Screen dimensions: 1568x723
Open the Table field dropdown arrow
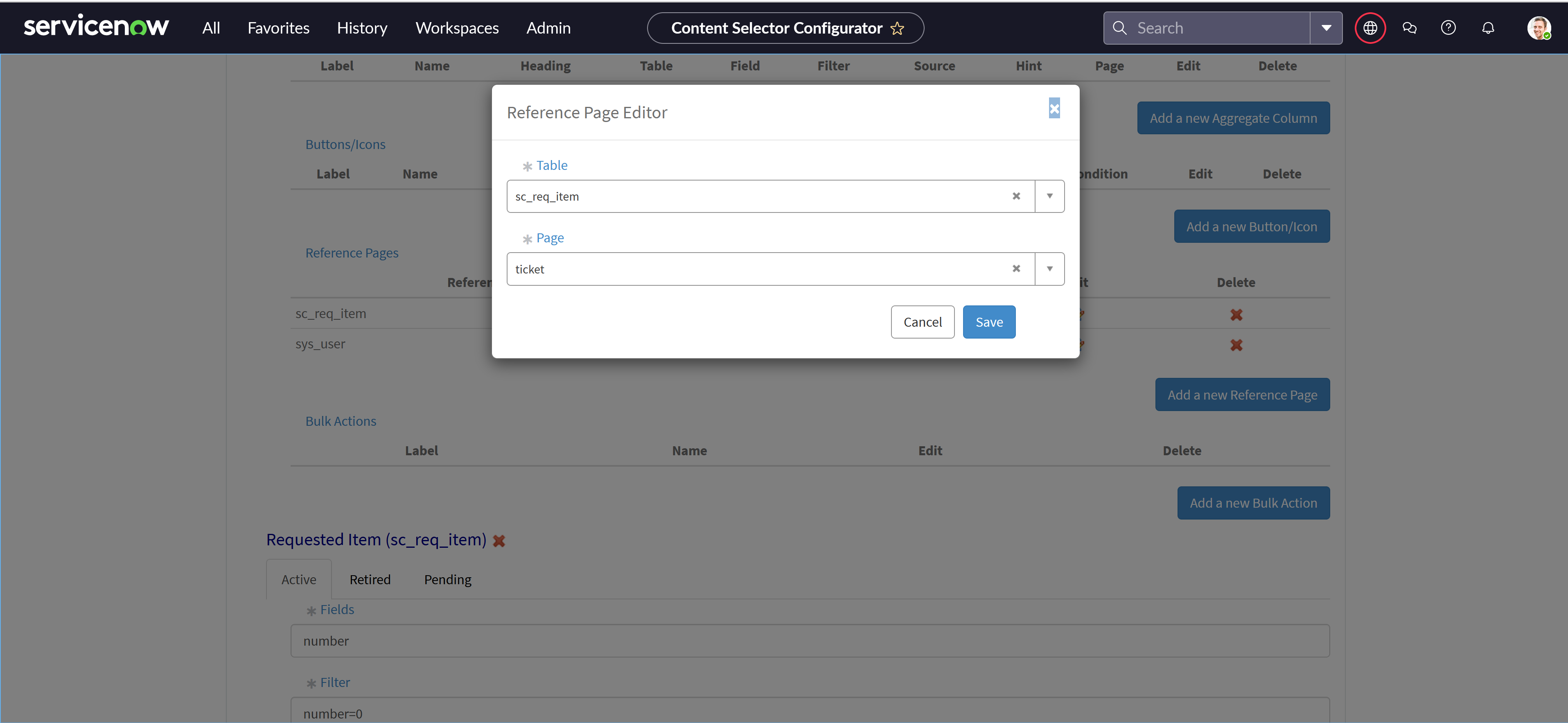coord(1049,196)
